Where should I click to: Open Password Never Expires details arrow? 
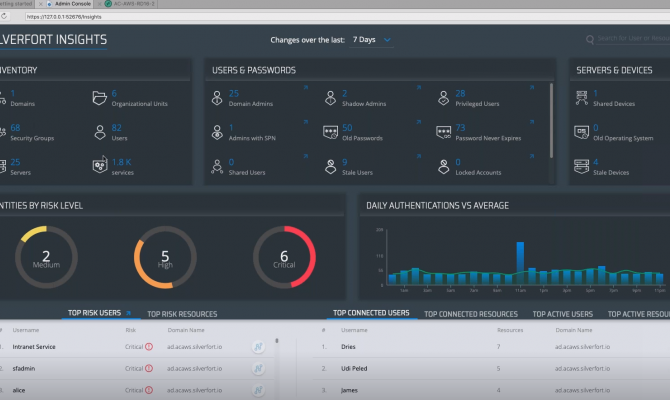click(x=532, y=122)
